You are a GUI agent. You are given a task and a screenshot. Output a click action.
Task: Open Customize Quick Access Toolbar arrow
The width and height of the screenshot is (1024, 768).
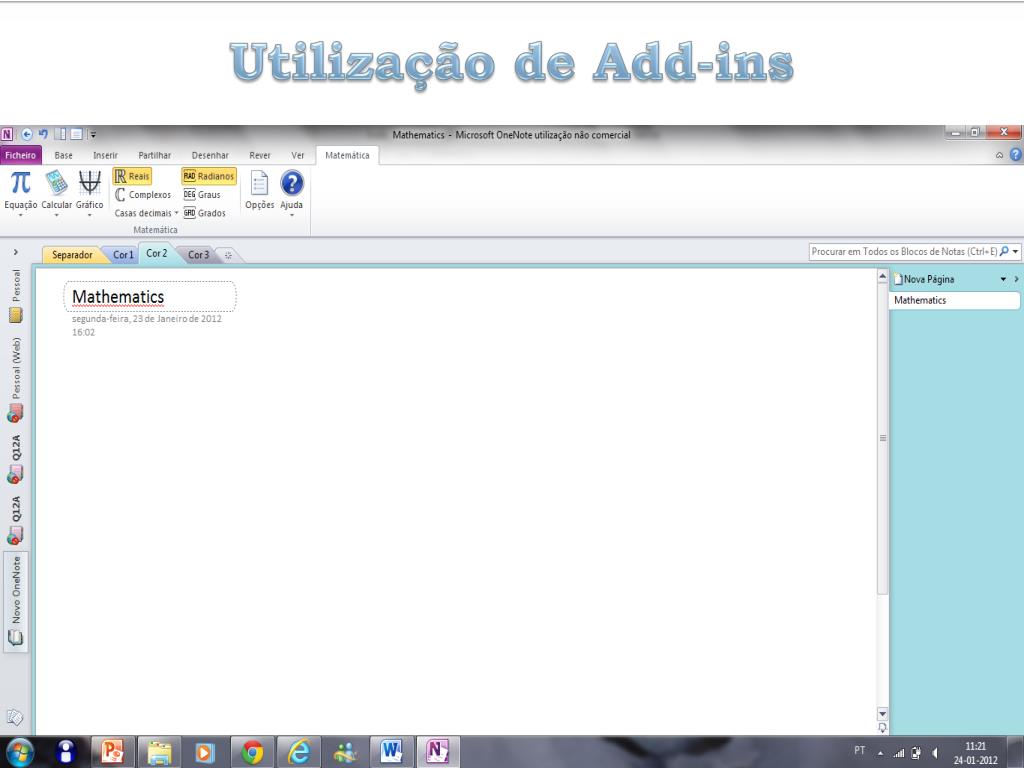pos(93,135)
